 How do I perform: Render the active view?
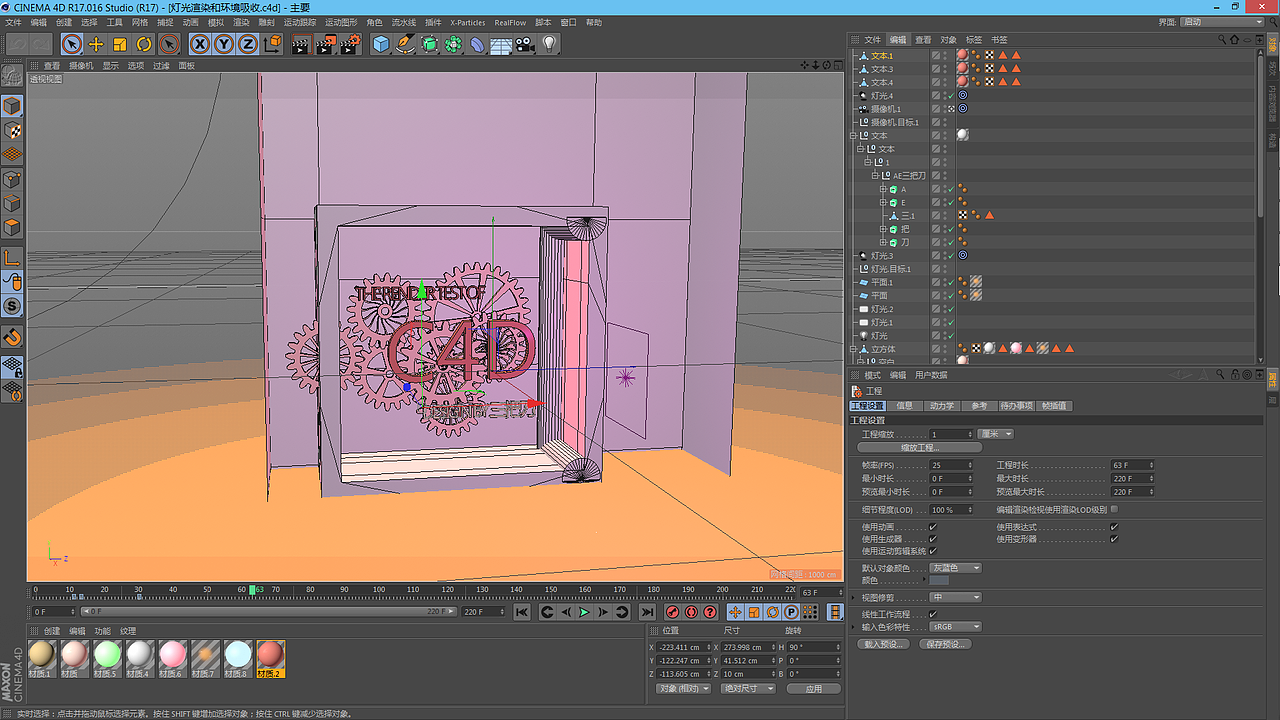click(301, 44)
